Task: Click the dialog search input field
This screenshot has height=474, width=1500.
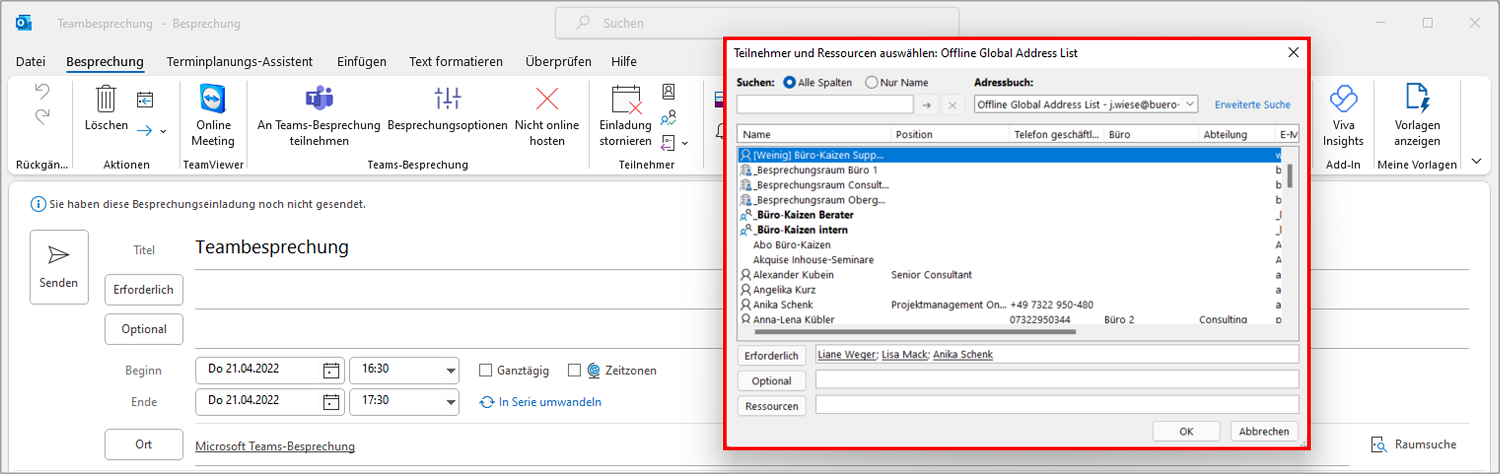Action: (825, 104)
